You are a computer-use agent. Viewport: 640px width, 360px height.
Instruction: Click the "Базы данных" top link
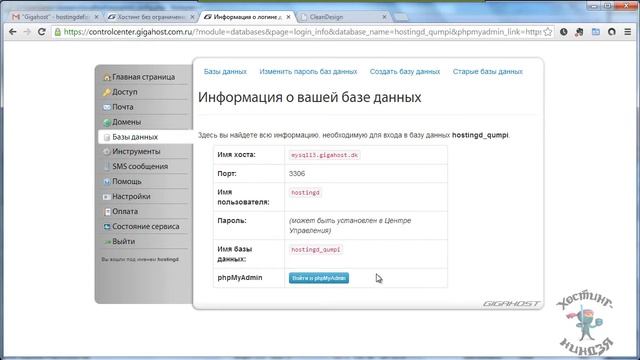click(225, 71)
